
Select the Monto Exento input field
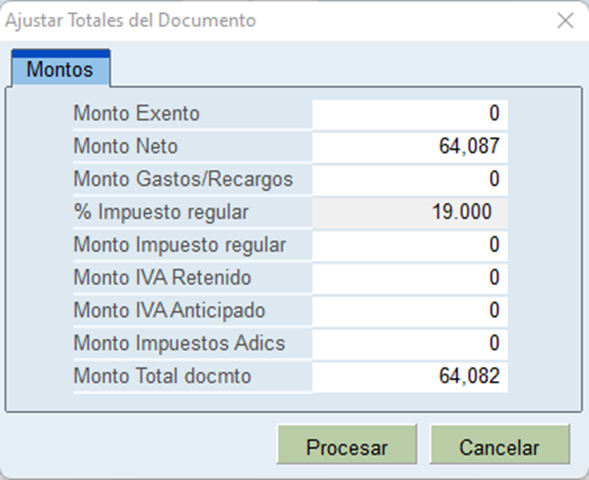(x=410, y=114)
